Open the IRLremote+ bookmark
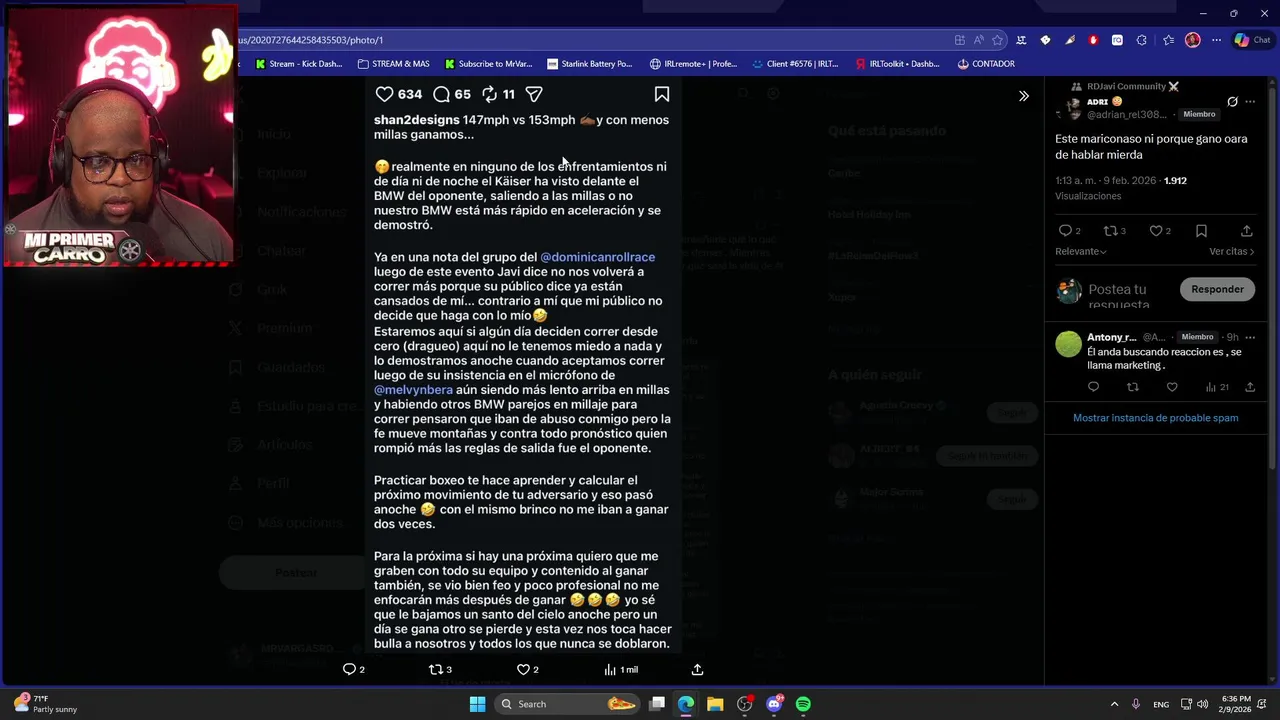1280x720 pixels. [x=692, y=64]
